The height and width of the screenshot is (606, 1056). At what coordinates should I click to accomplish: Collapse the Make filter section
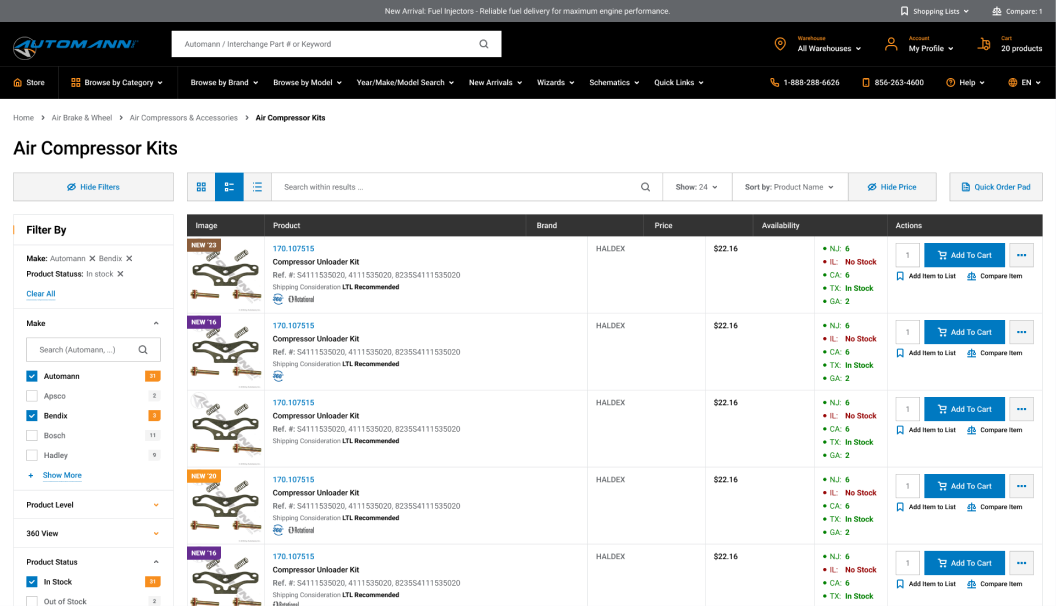[x=156, y=323]
